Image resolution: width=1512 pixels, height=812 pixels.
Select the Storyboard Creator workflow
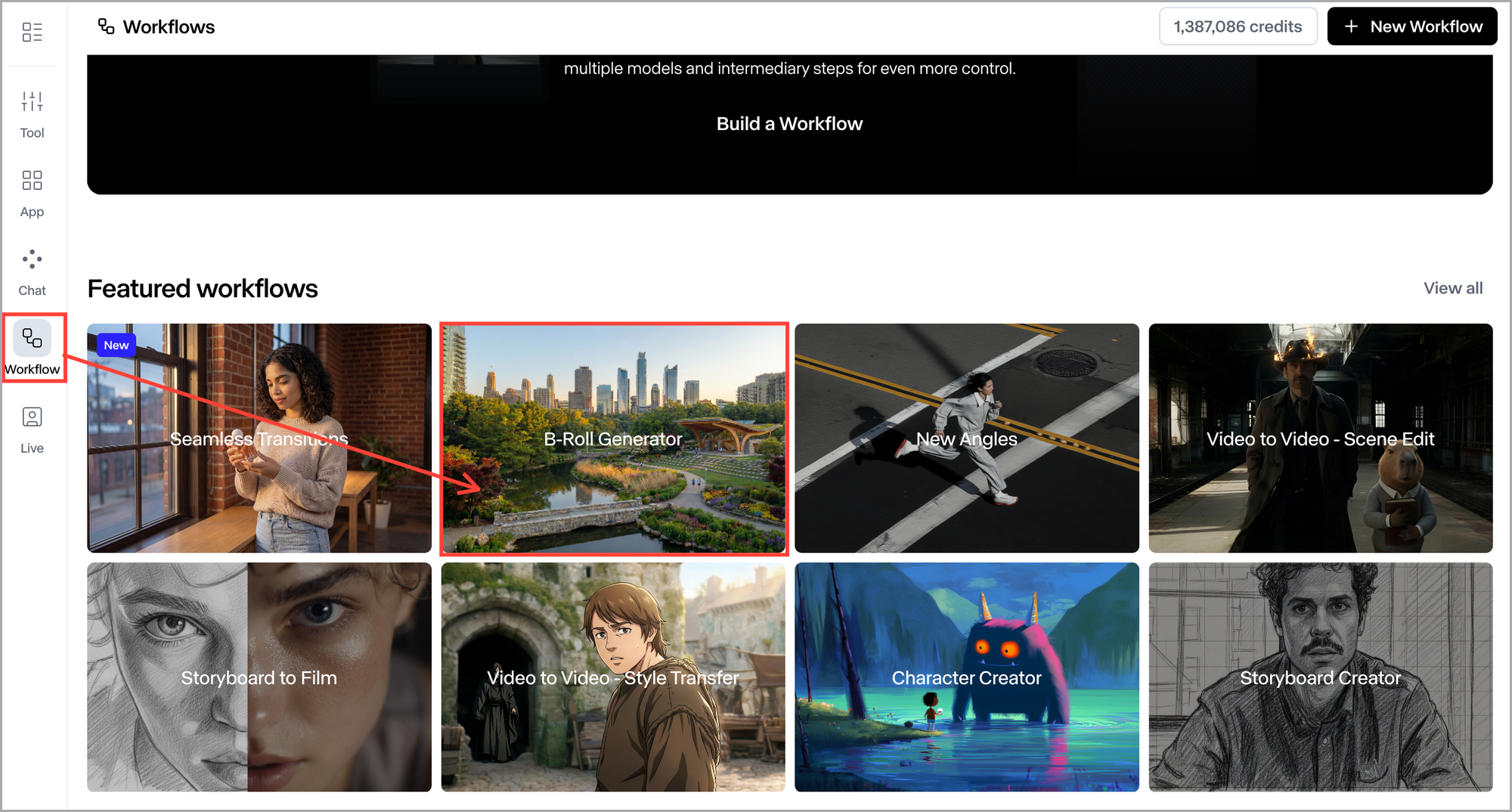1320,677
